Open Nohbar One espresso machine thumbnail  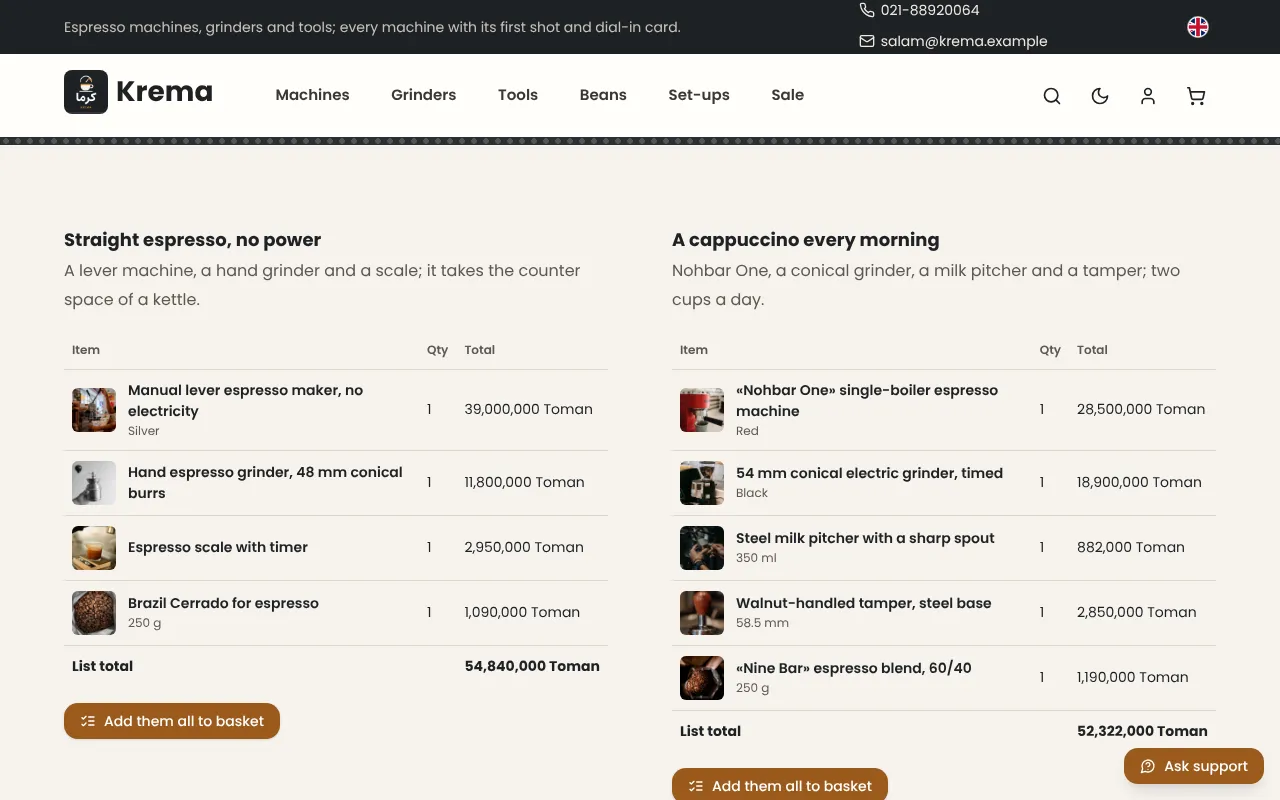click(702, 410)
